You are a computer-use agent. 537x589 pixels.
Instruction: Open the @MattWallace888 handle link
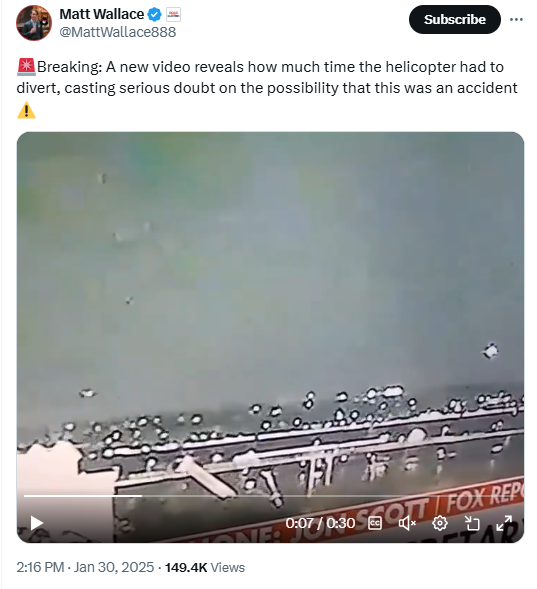(118, 32)
